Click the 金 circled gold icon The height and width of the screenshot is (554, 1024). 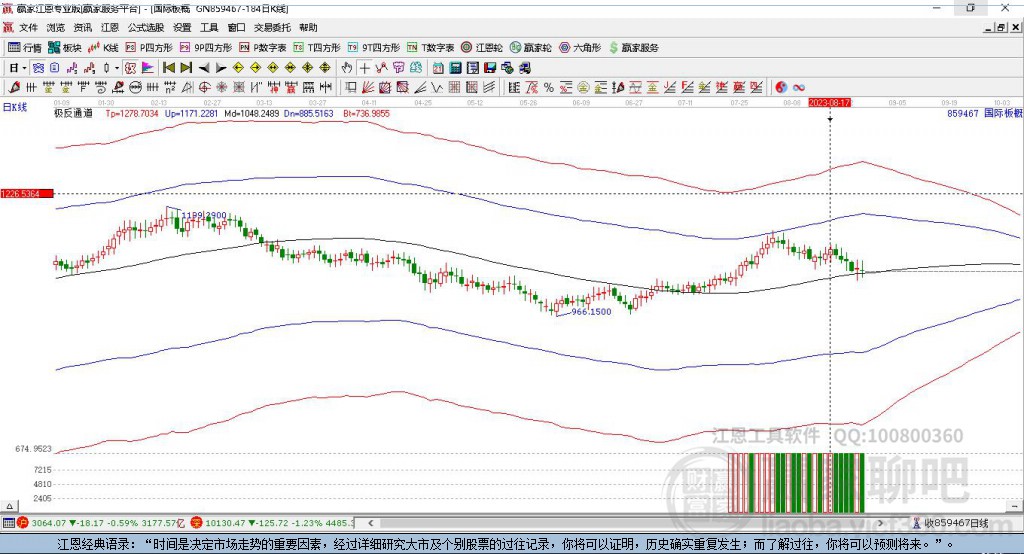click(584, 88)
